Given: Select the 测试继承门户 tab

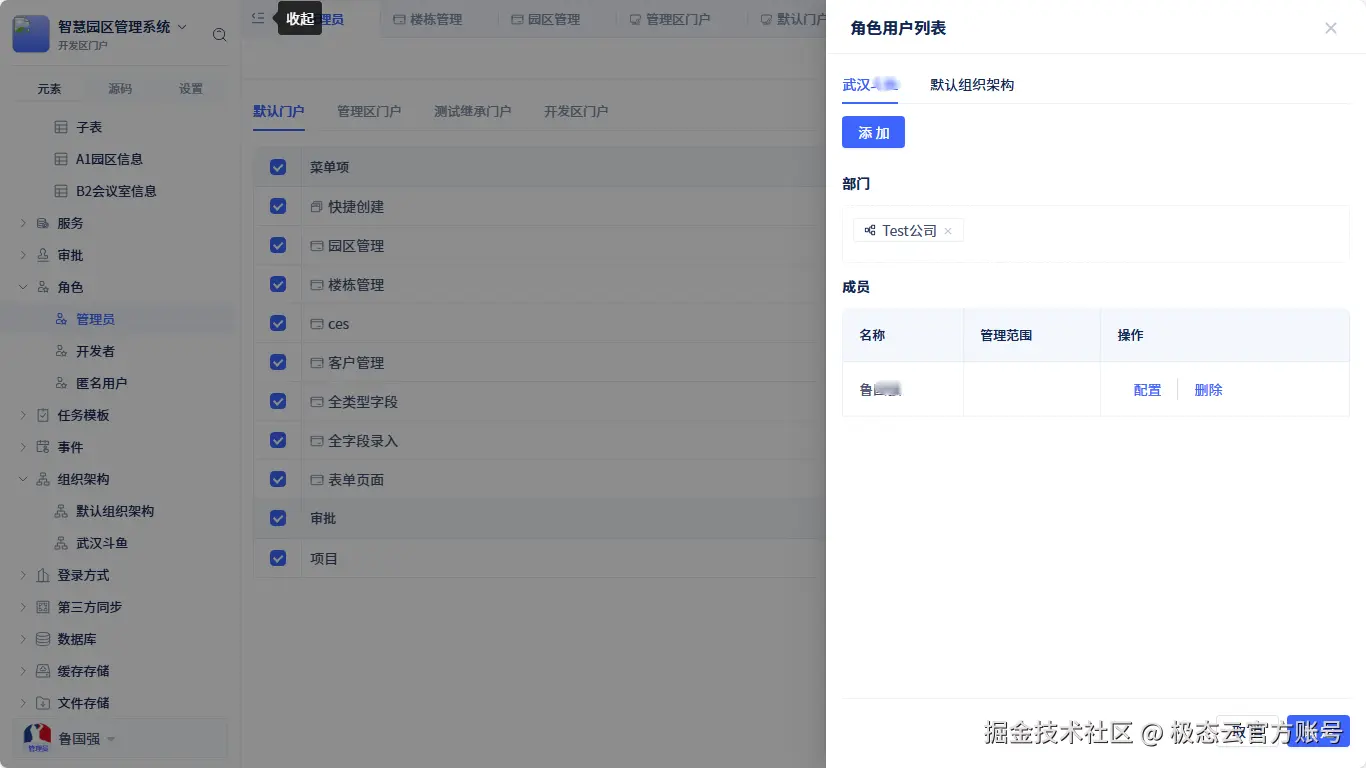Looking at the screenshot, I should pyautogui.click(x=472, y=111).
